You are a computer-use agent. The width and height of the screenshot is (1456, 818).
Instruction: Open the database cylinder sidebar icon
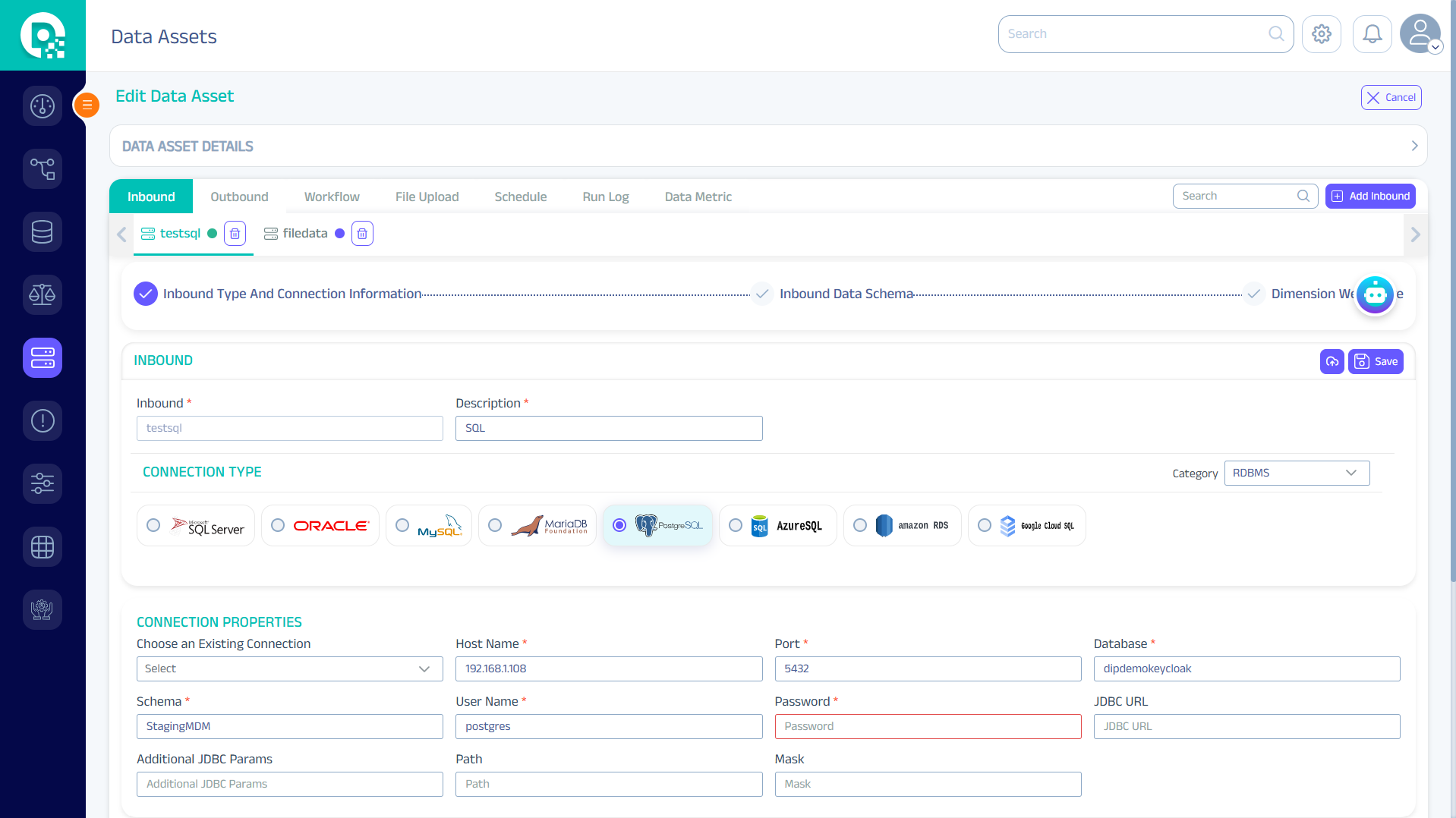pyautogui.click(x=43, y=231)
